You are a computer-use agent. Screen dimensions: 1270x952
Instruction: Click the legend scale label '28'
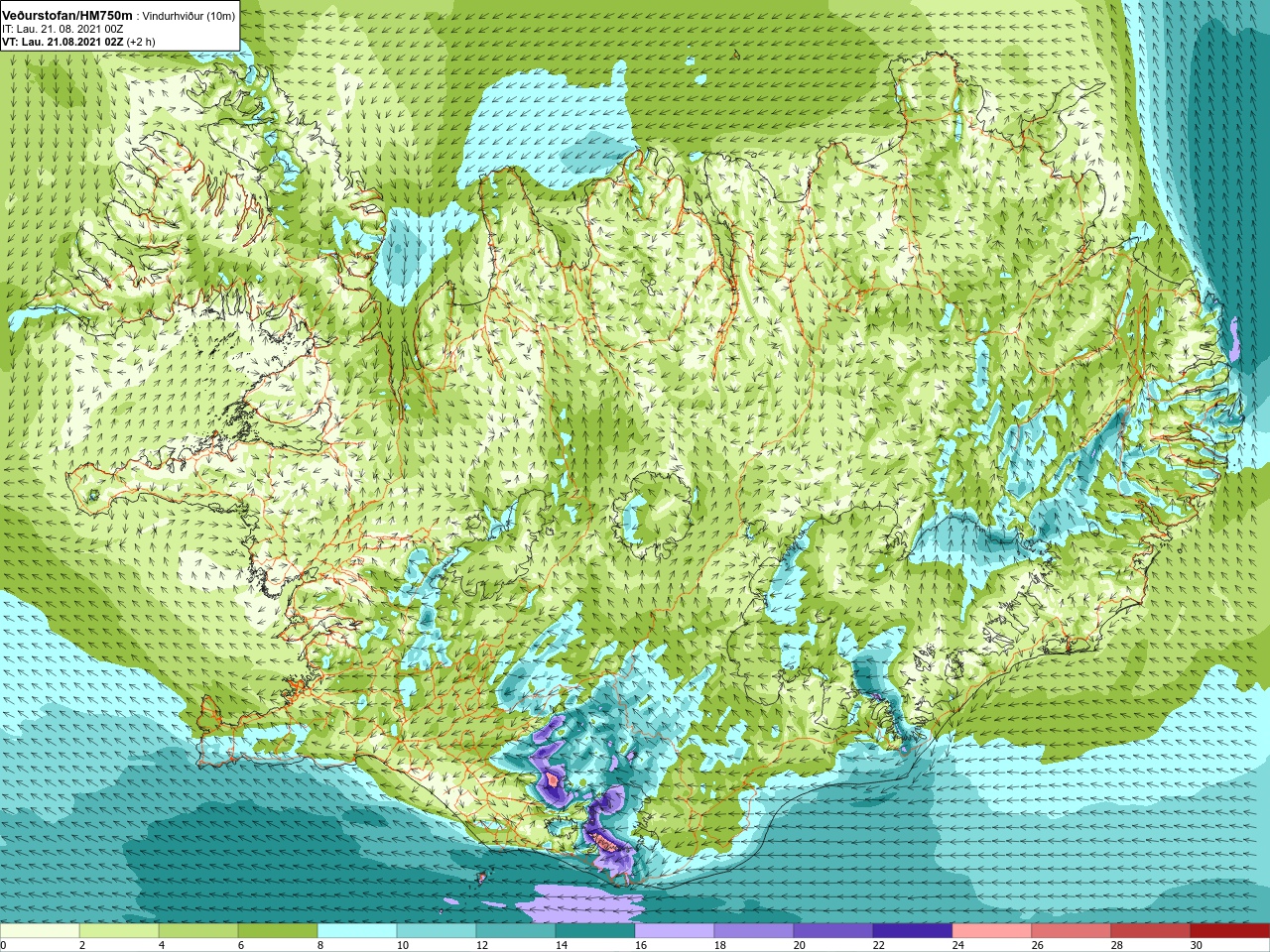[x=1117, y=945]
